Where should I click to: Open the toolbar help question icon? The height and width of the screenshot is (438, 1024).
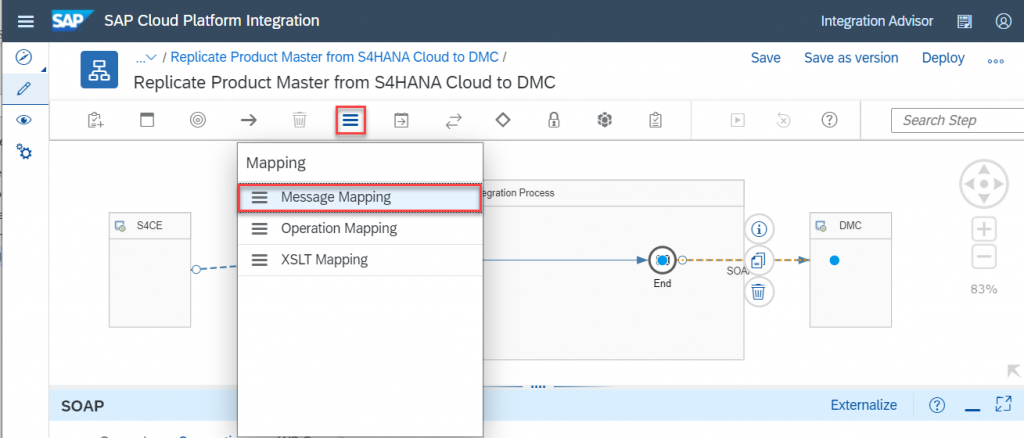[829, 120]
